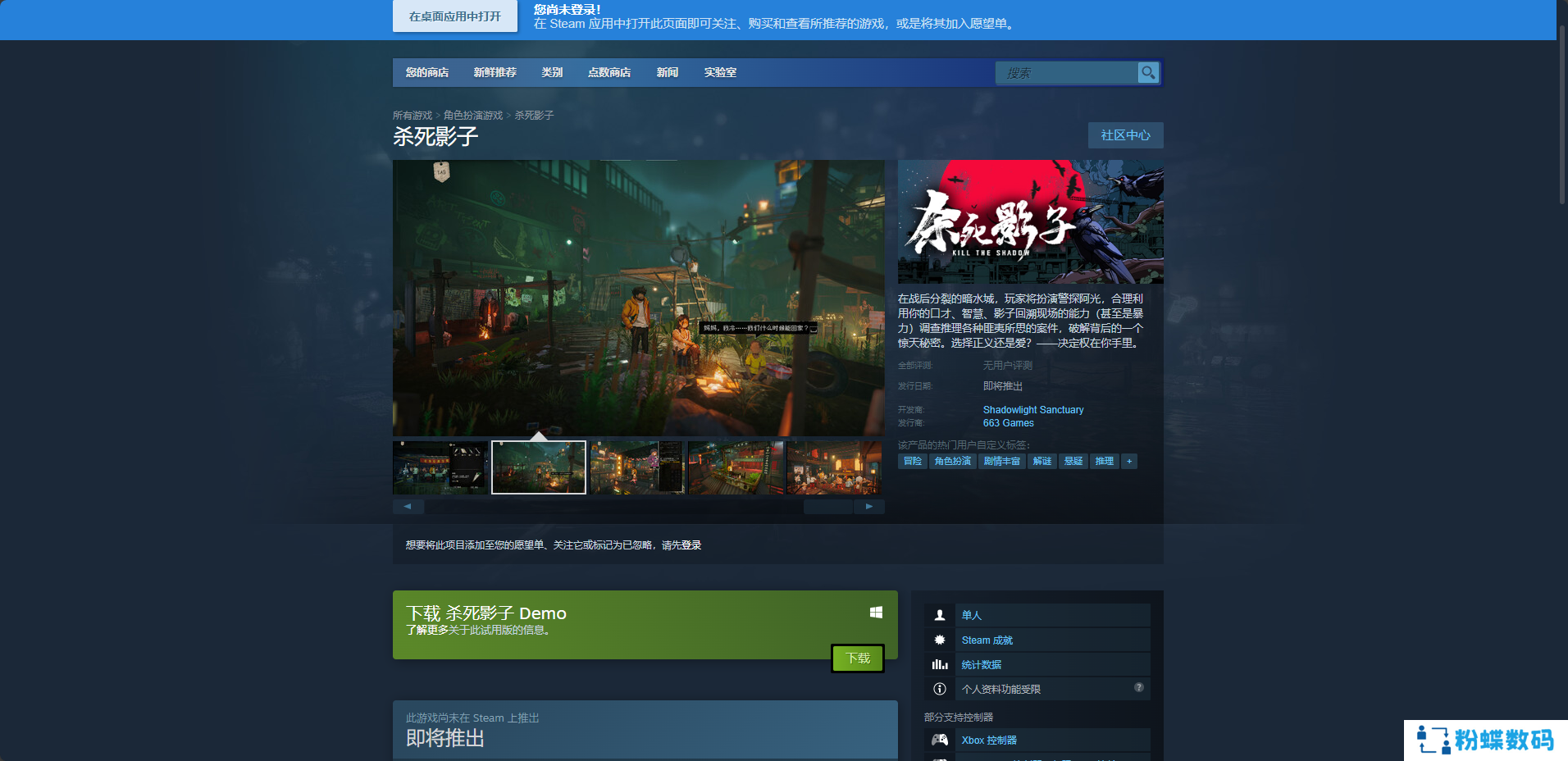
Task: Click the Kill the Shadow header image
Action: (x=1031, y=221)
